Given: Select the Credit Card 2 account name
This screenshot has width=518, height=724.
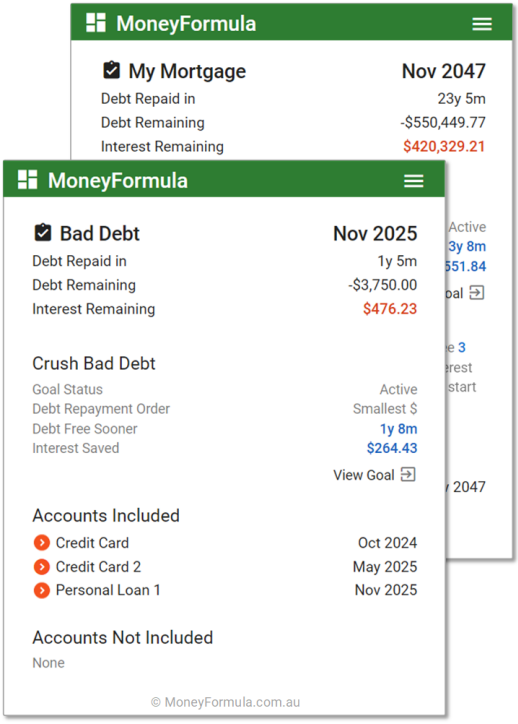Looking at the screenshot, I should [98, 567].
